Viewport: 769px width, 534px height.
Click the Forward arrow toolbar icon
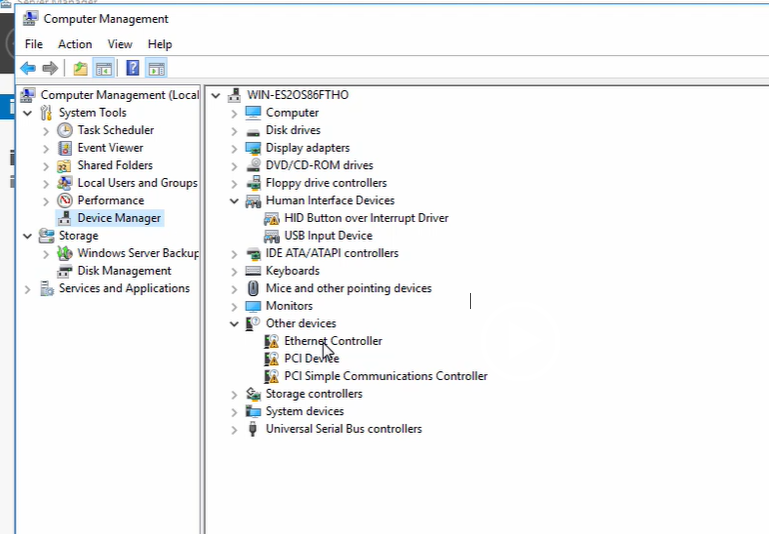pyautogui.click(x=50, y=68)
